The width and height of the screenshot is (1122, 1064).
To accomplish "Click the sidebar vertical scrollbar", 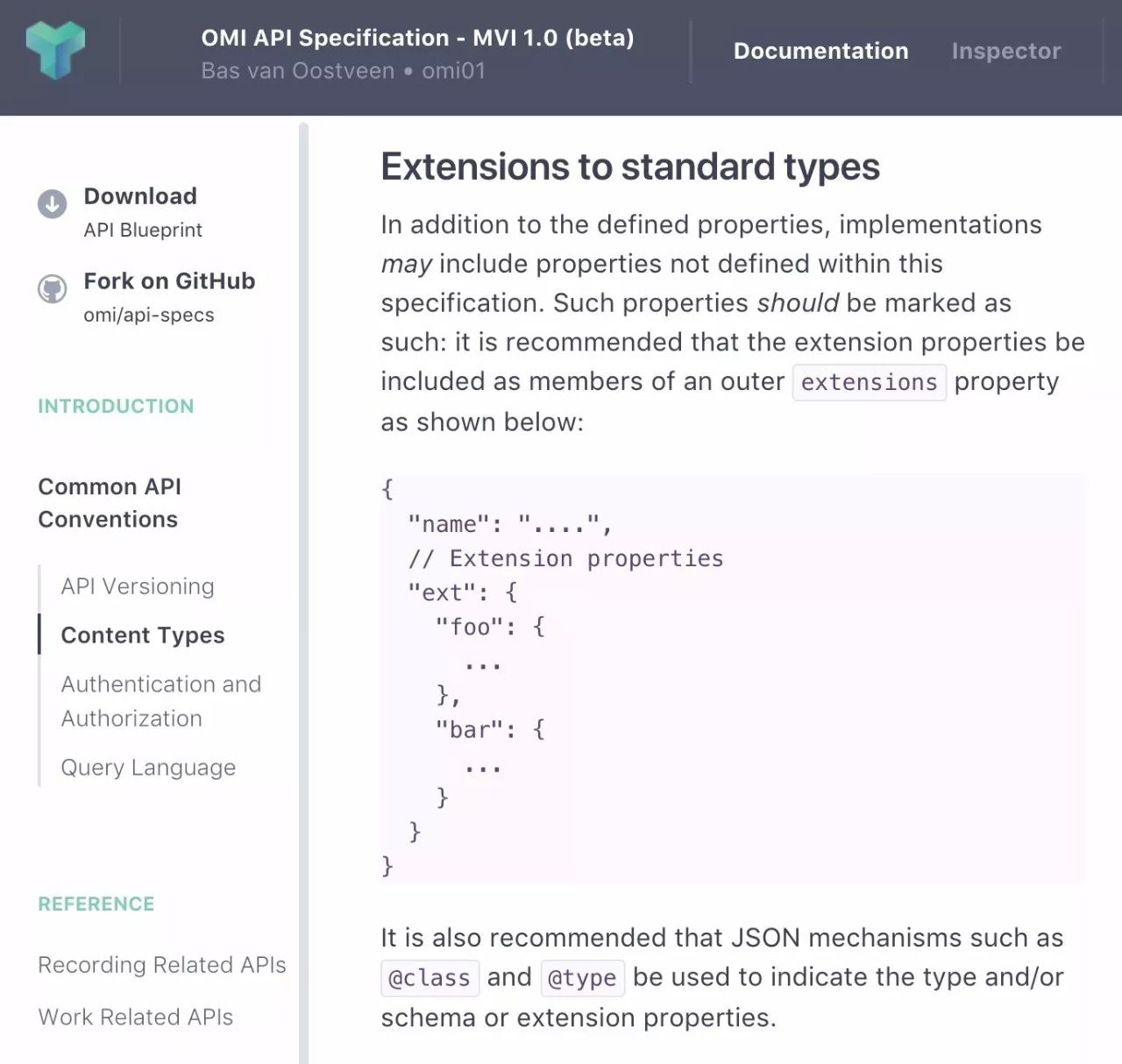I will click(303, 592).
